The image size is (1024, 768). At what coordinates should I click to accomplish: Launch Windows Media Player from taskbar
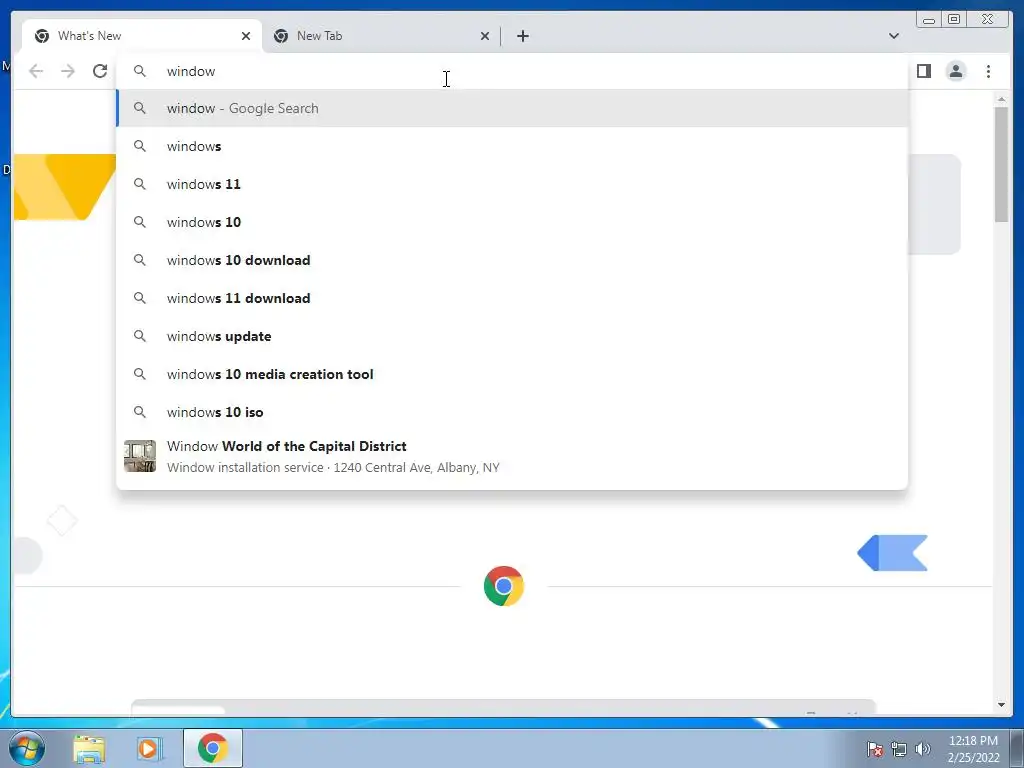click(148, 748)
